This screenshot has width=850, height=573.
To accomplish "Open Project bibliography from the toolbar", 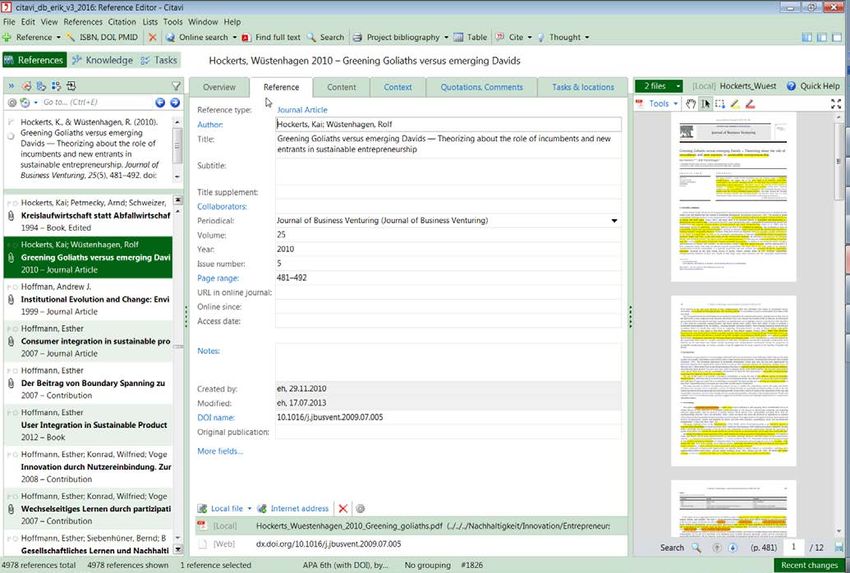I will (397, 37).
